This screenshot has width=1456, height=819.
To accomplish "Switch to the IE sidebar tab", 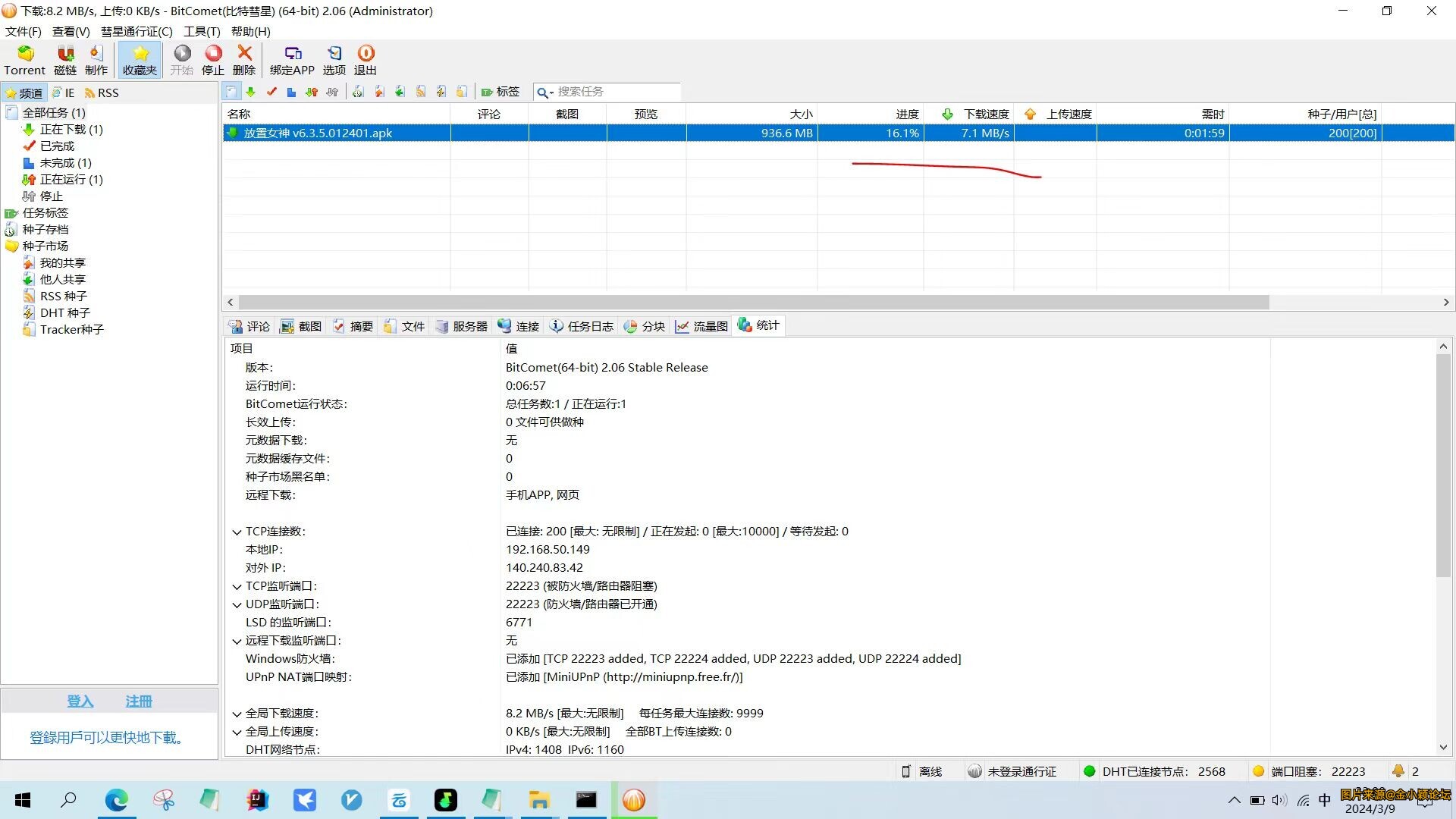I will [64, 93].
